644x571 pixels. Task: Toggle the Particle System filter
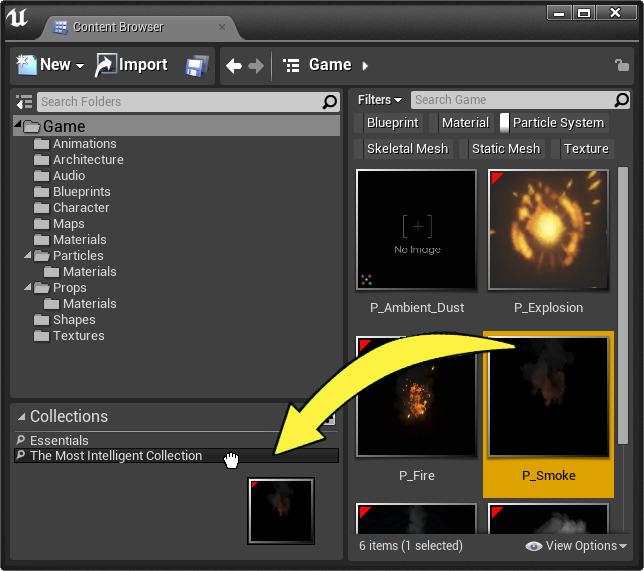click(556, 123)
